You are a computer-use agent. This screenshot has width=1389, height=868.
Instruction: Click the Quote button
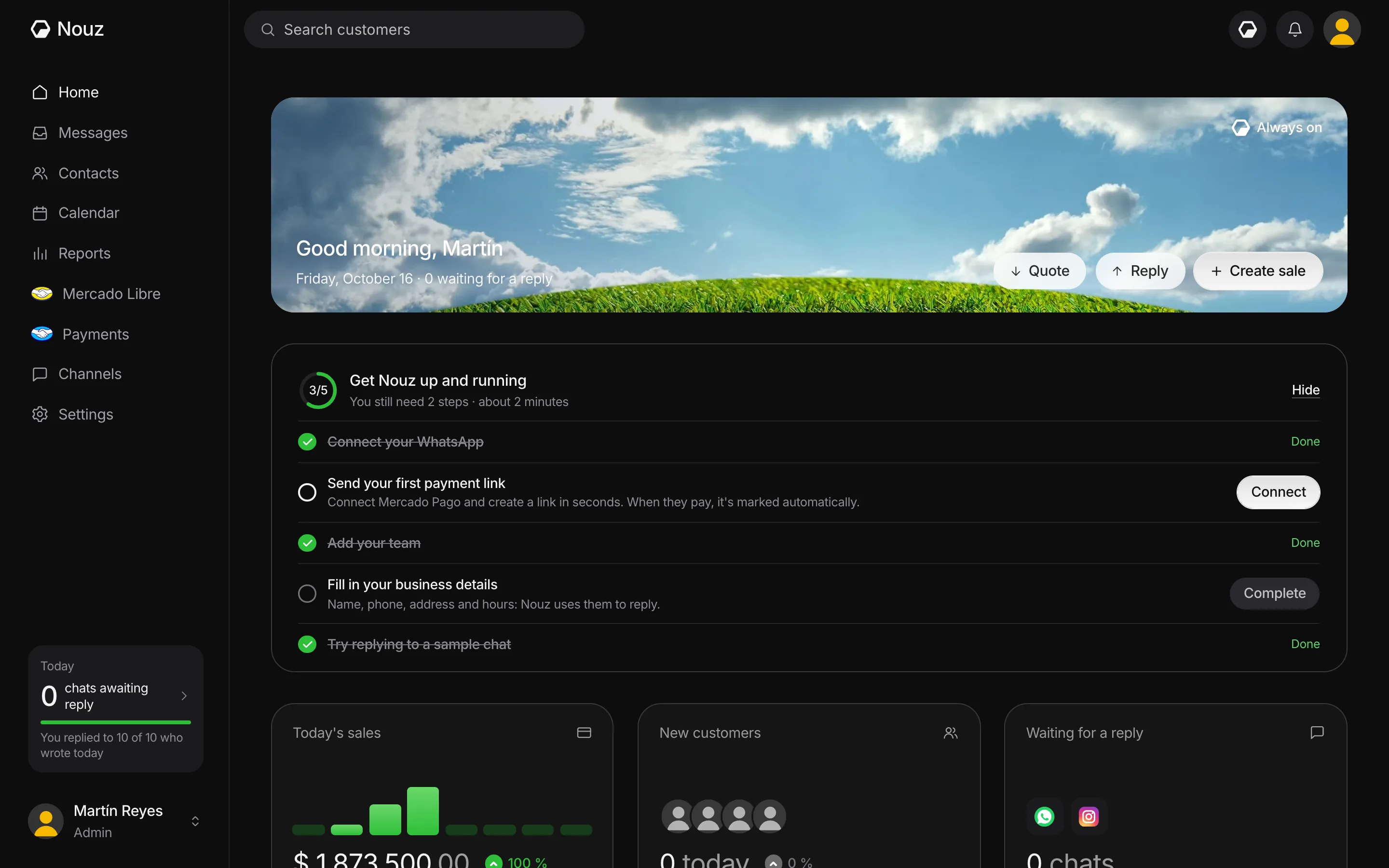pyautogui.click(x=1039, y=271)
